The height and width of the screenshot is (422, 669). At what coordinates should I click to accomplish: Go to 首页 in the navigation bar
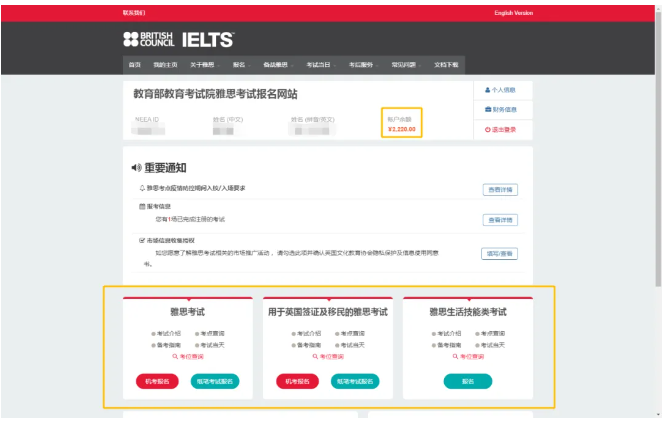135,65
